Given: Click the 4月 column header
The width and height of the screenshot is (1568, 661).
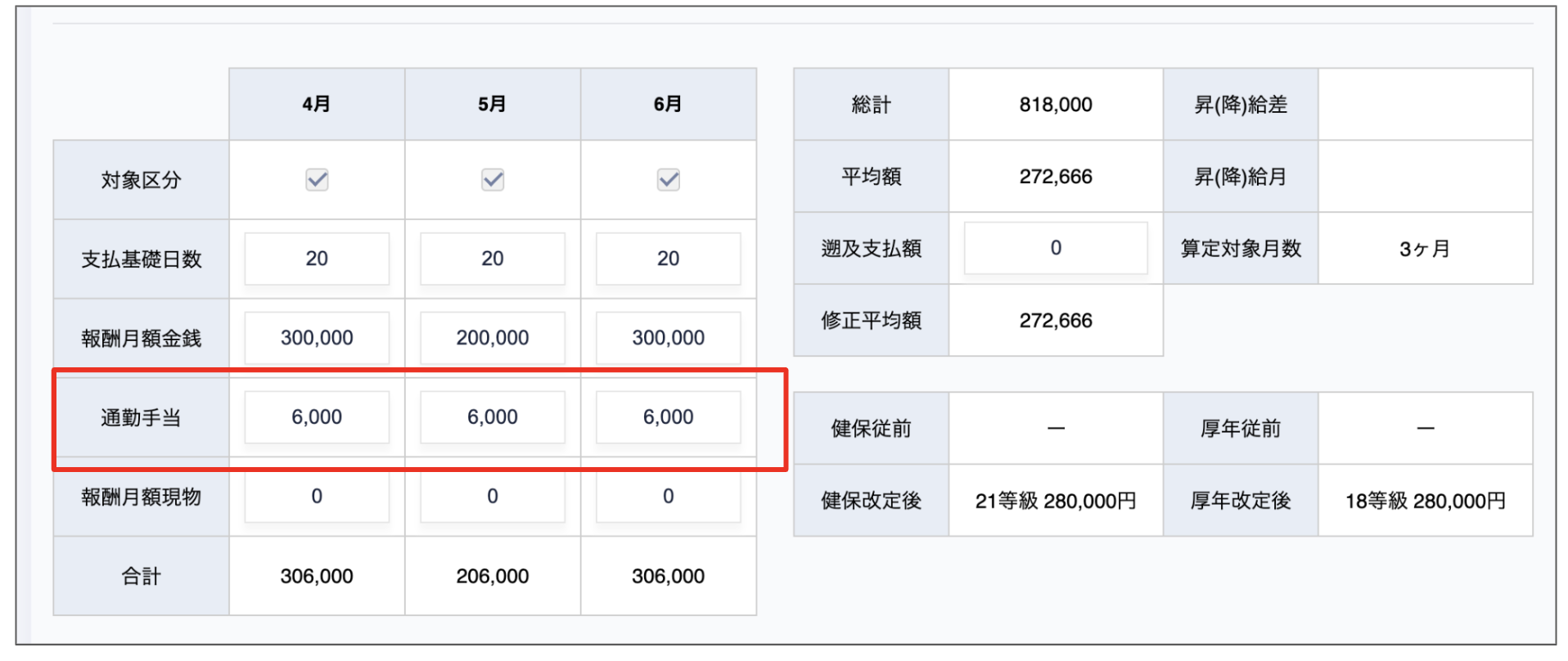Looking at the screenshot, I should click(x=317, y=104).
